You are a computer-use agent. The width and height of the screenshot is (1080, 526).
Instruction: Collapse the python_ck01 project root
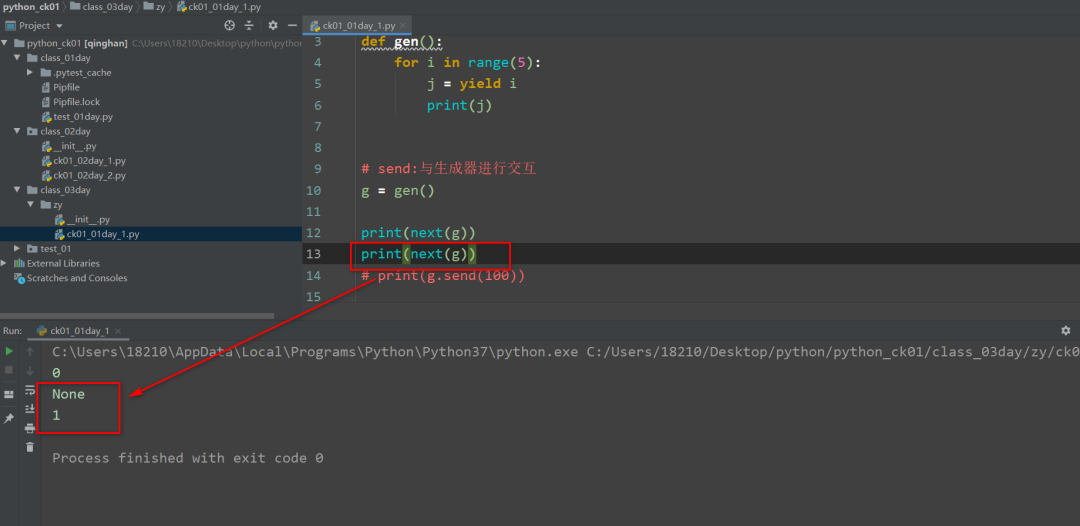click(5, 43)
